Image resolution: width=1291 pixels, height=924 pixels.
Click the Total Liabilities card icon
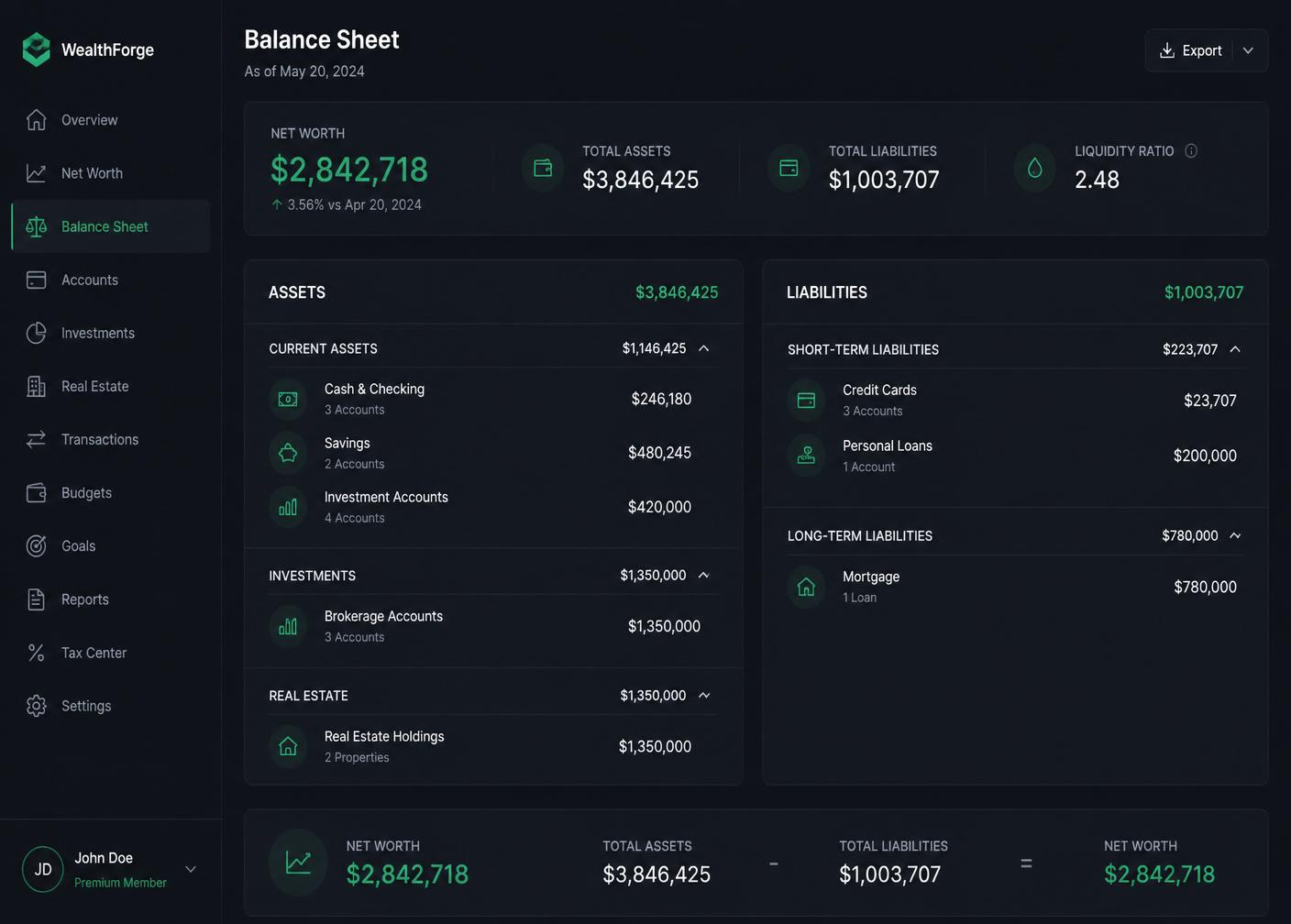(x=789, y=168)
